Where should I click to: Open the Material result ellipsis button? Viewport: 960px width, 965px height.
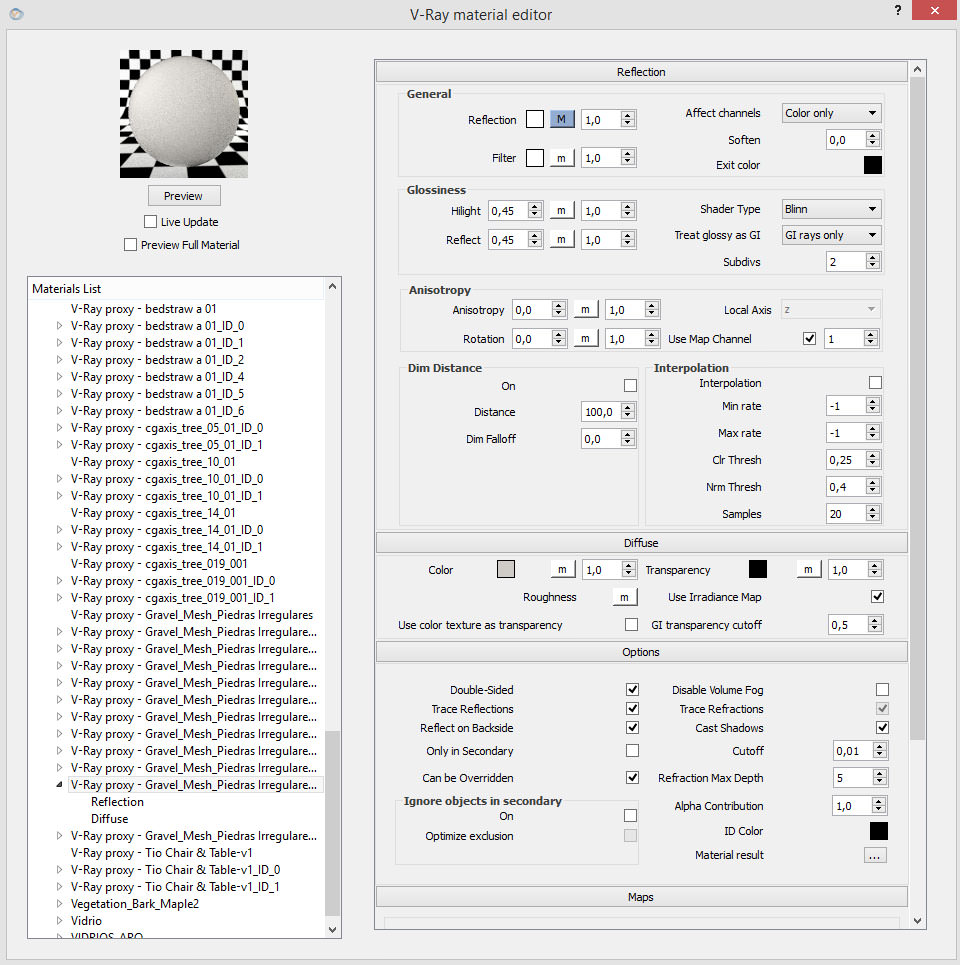point(875,855)
